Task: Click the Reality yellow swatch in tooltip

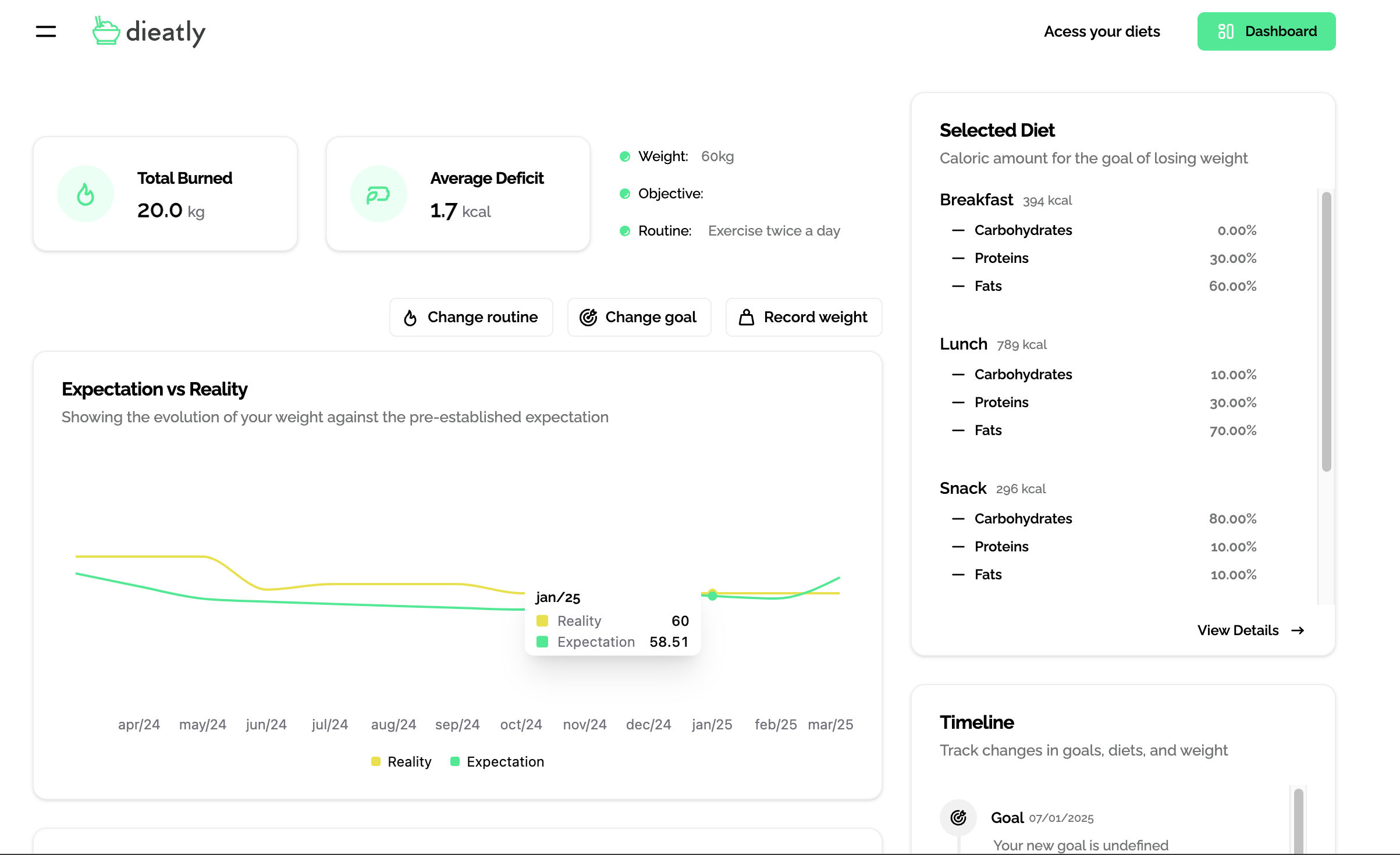Action: 542,621
